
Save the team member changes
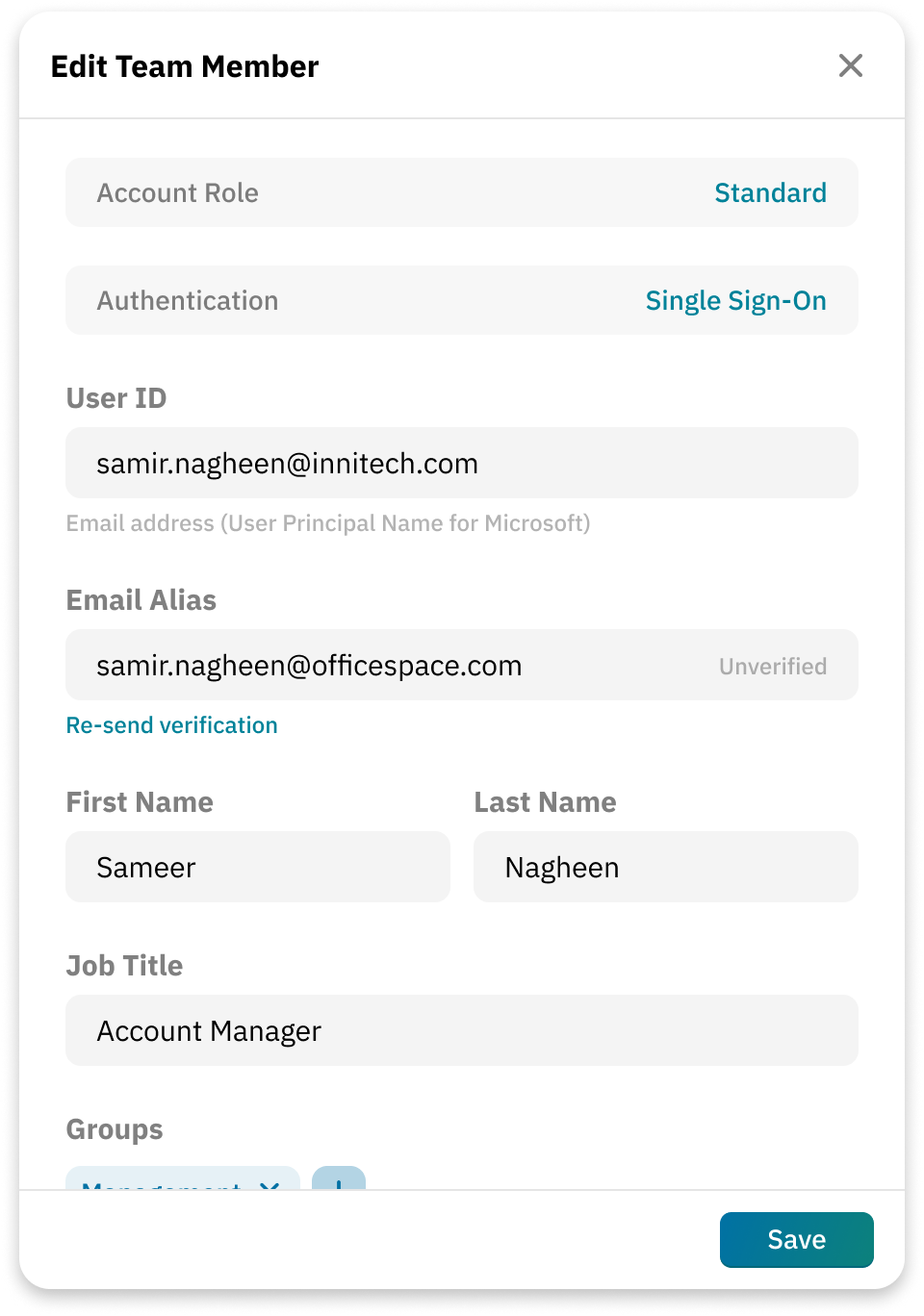(796, 1239)
